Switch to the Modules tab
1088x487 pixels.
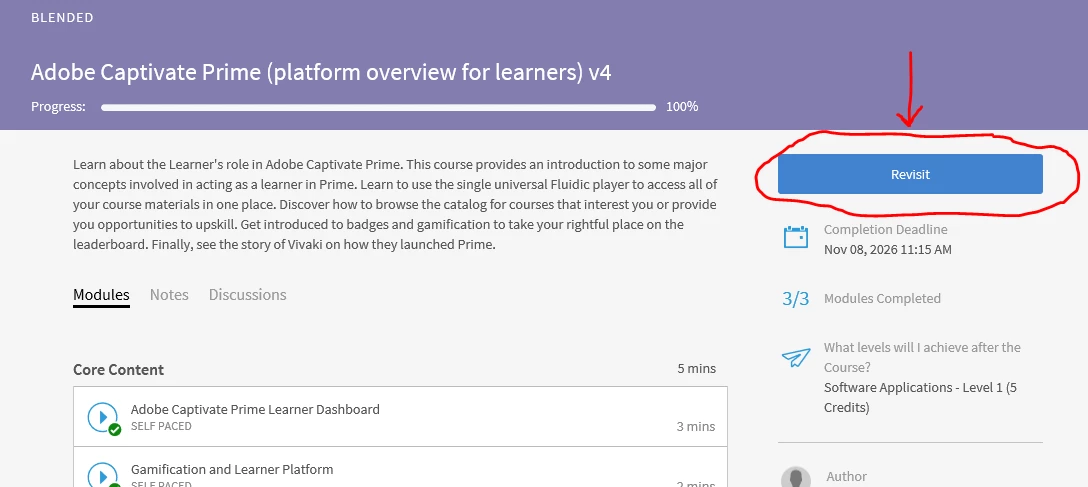pos(101,295)
